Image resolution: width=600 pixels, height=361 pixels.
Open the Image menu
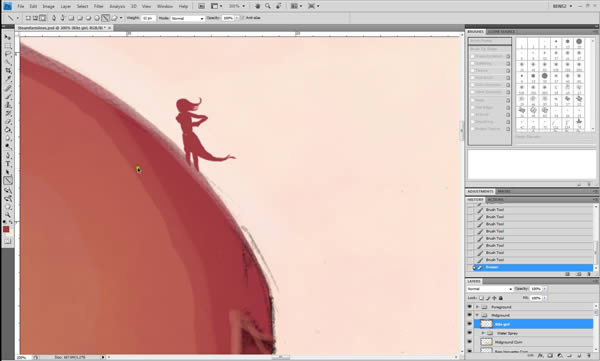tap(48, 7)
